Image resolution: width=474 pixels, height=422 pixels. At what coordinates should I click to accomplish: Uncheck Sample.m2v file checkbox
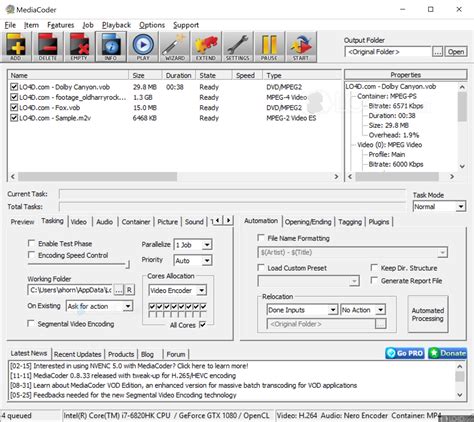pyautogui.click(x=14, y=118)
